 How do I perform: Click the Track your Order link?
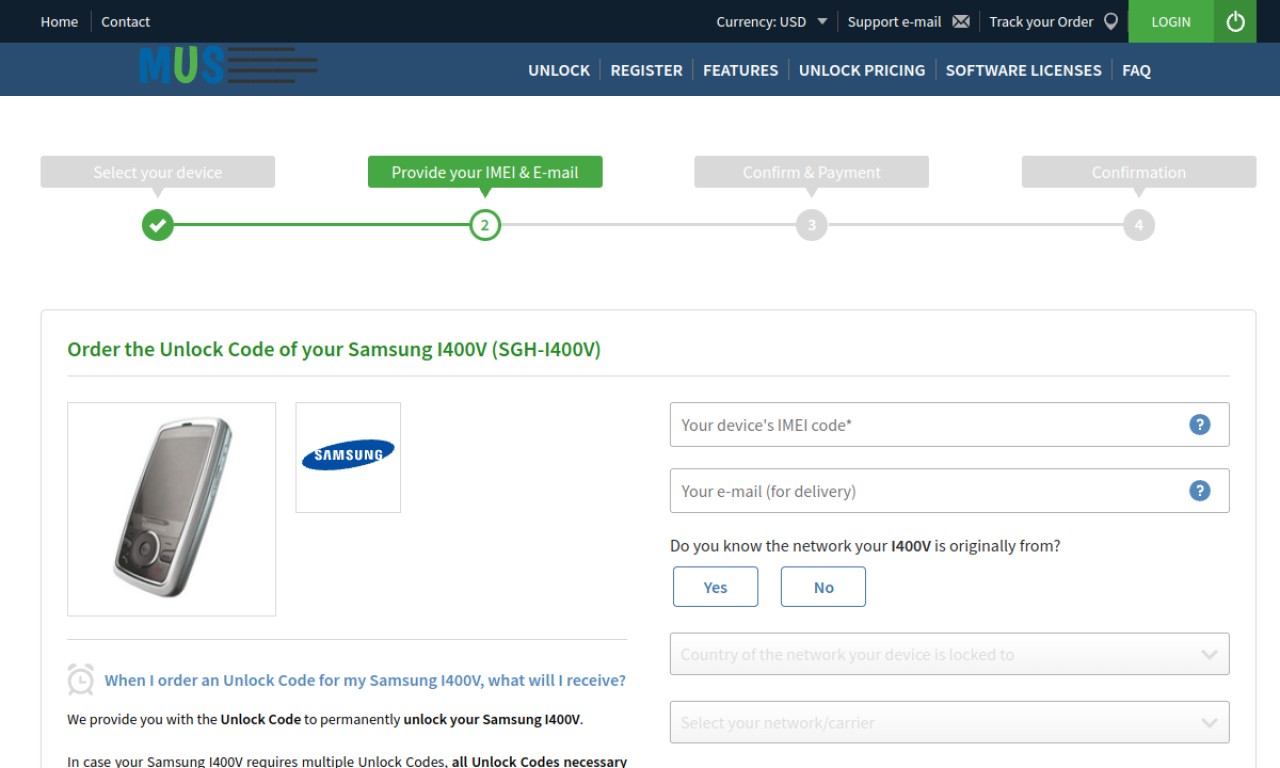(x=1041, y=21)
